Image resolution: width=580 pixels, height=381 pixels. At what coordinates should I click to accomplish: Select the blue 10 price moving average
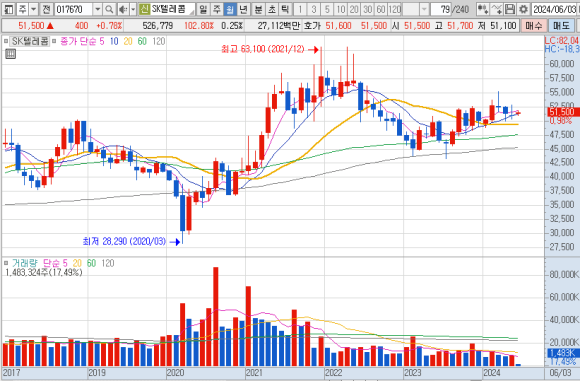tap(114, 41)
